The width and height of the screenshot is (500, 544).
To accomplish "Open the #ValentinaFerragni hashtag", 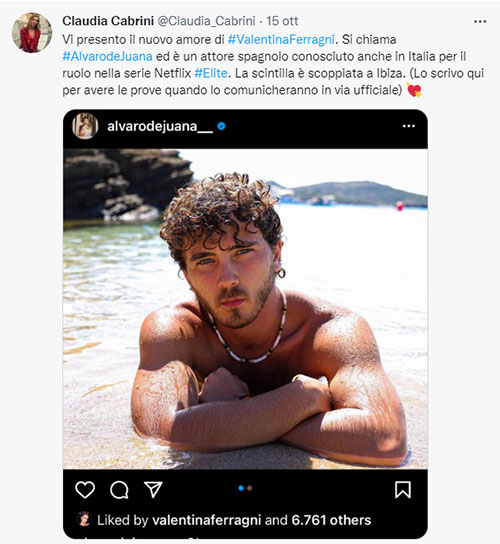I will (281, 40).
